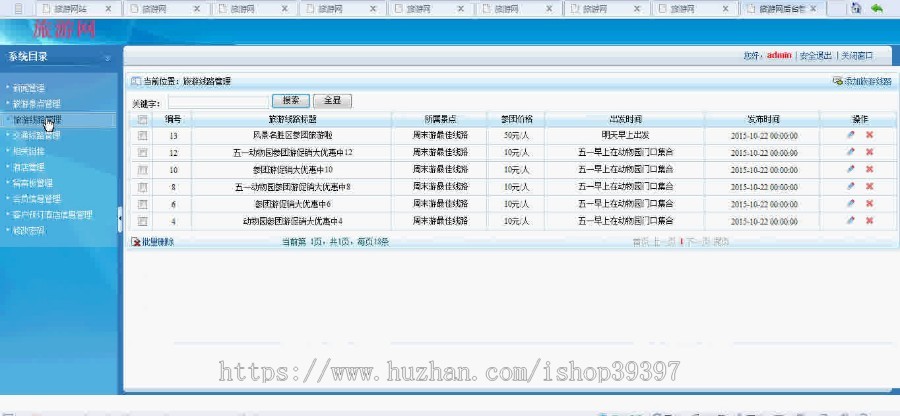
Task: Tick the checkbox for route 10
Action: pos(143,170)
